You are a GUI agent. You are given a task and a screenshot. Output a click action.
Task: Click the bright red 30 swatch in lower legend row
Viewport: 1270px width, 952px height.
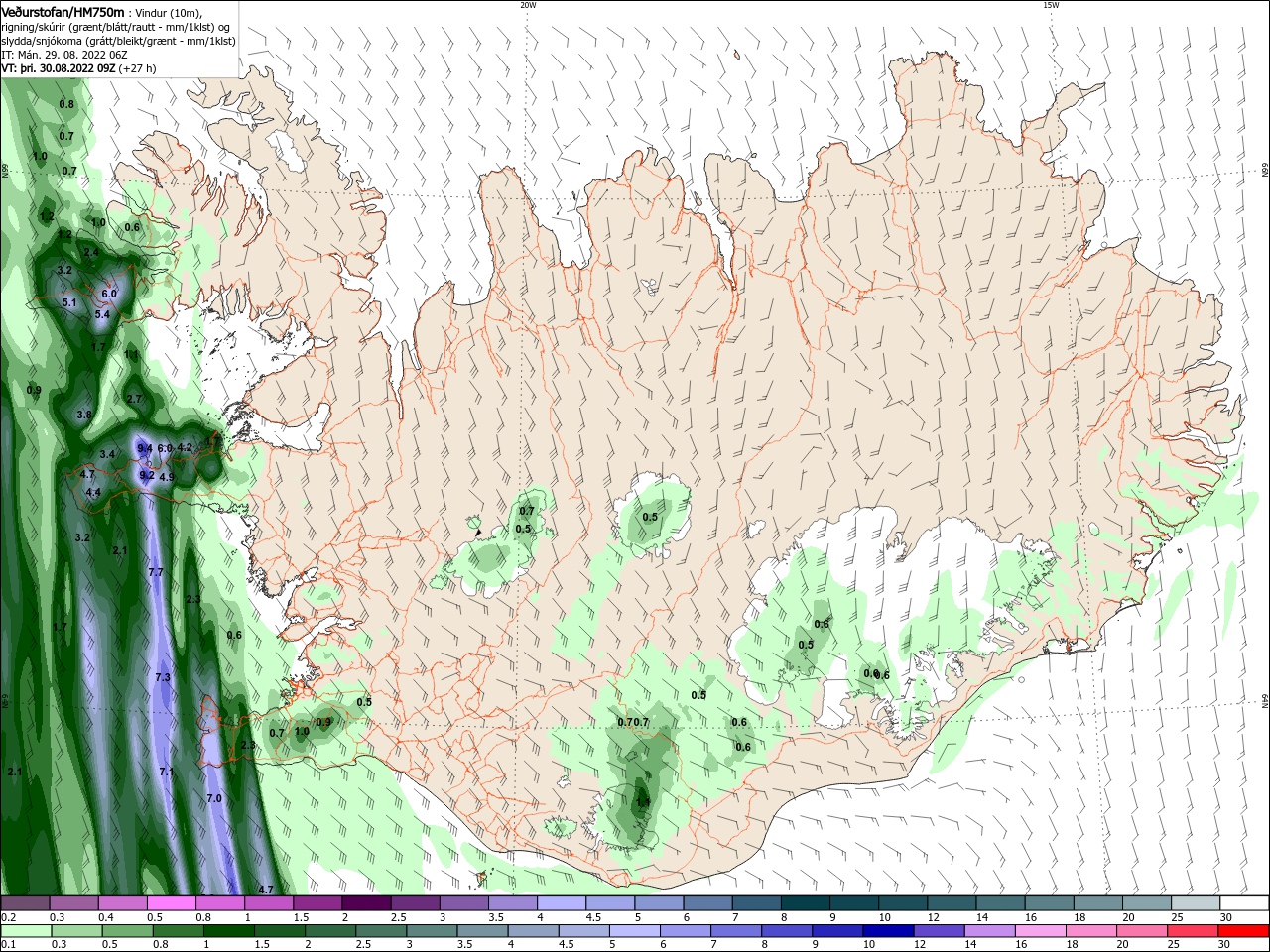click(1243, 931)
